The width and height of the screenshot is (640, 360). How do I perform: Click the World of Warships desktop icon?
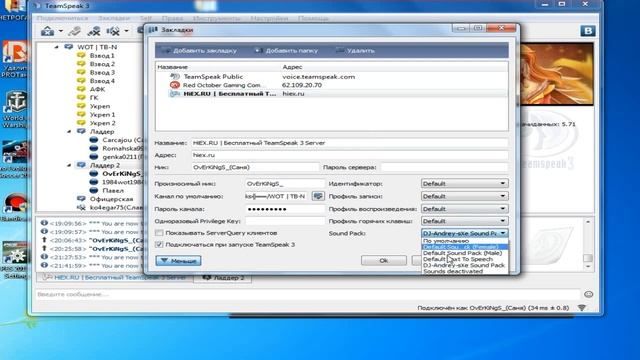coord(15,109)
